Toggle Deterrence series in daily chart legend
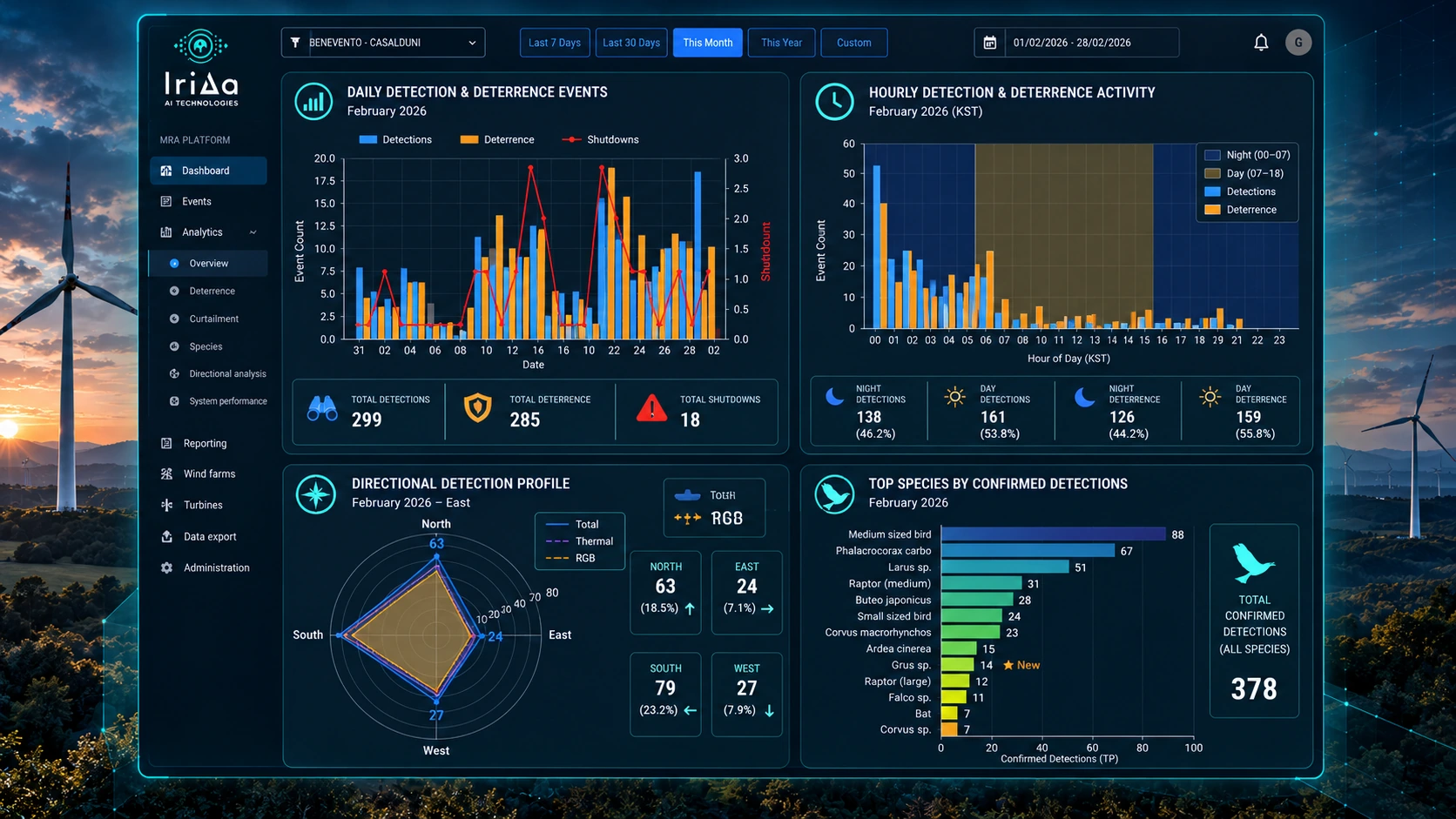 (x=497, y=139)
